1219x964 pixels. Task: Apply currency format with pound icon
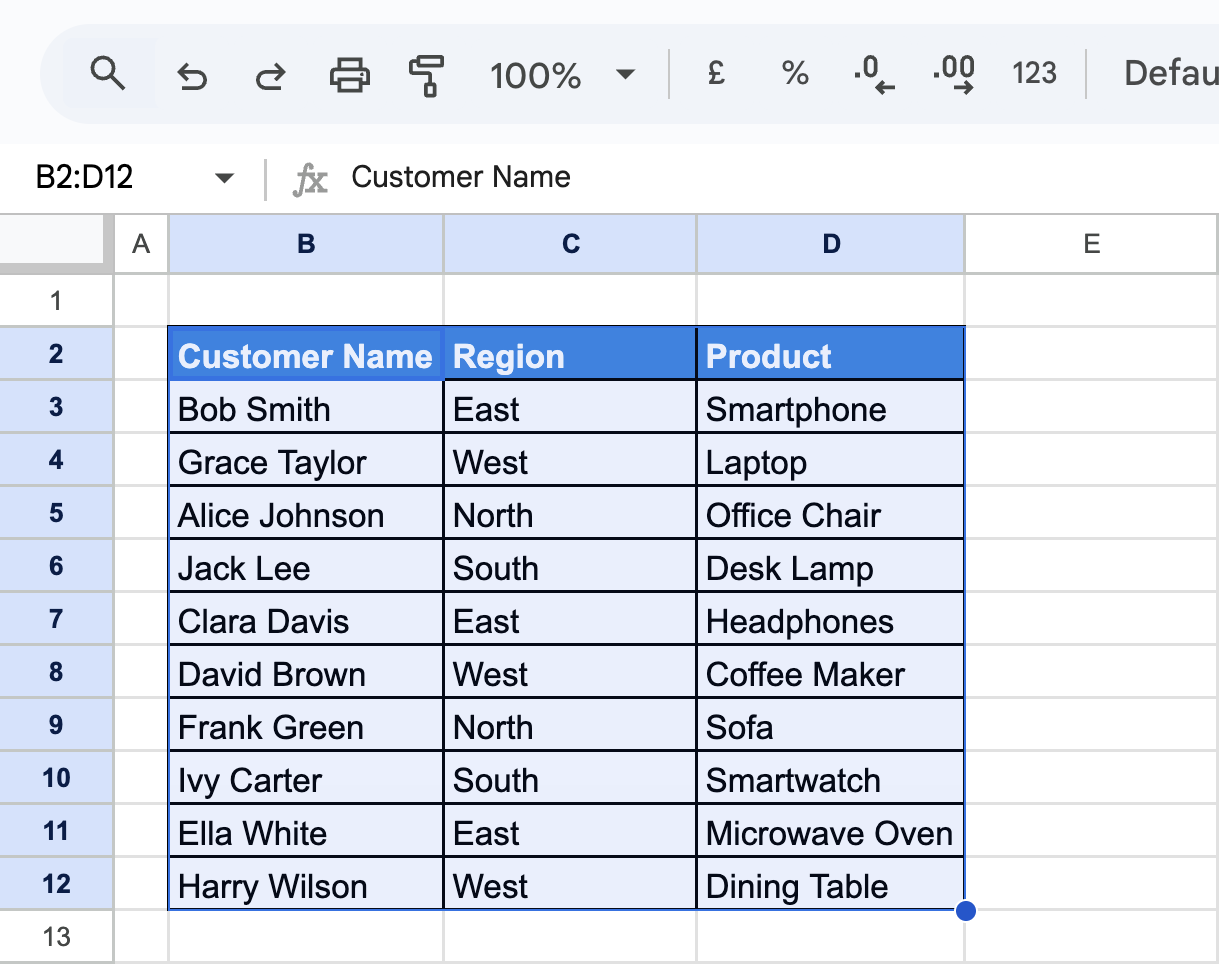point(715,73)
